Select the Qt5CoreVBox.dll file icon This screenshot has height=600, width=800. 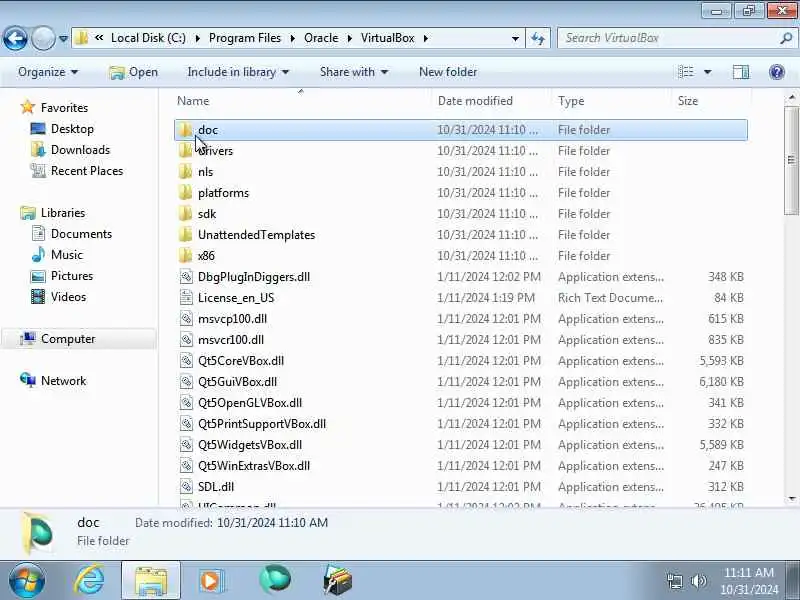[186, 360]
